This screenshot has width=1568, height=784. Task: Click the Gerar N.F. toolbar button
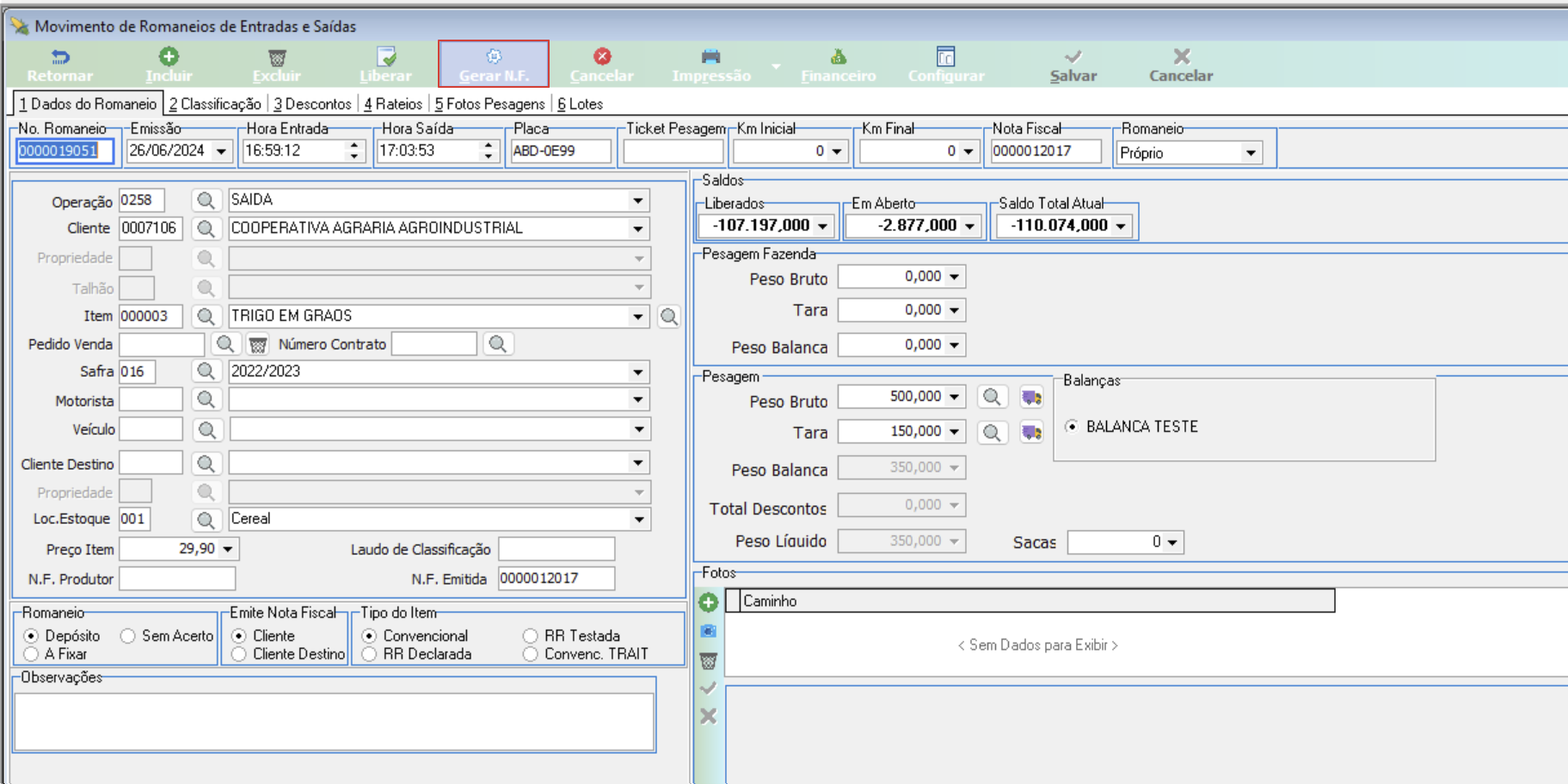coord(494,65)
